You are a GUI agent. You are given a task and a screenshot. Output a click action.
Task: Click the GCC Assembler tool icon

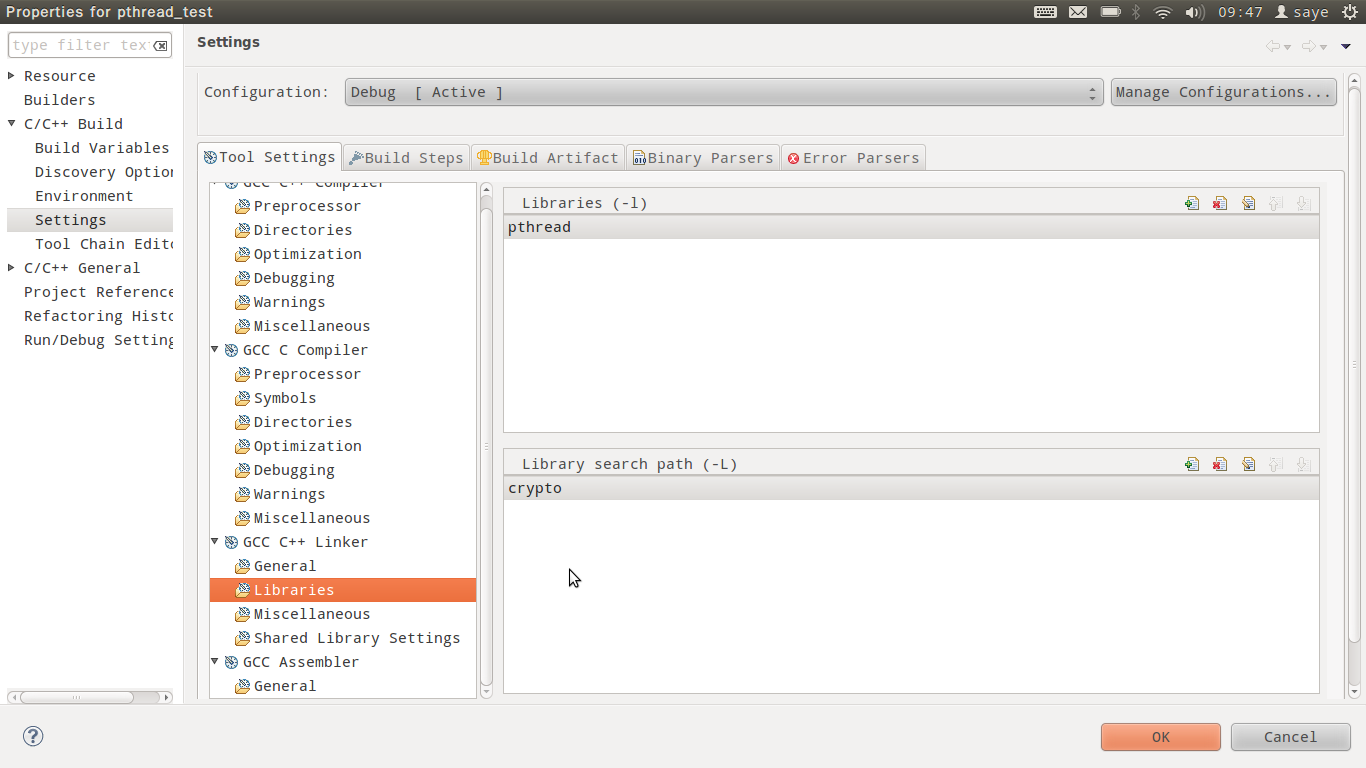click(x=232, y=662)
